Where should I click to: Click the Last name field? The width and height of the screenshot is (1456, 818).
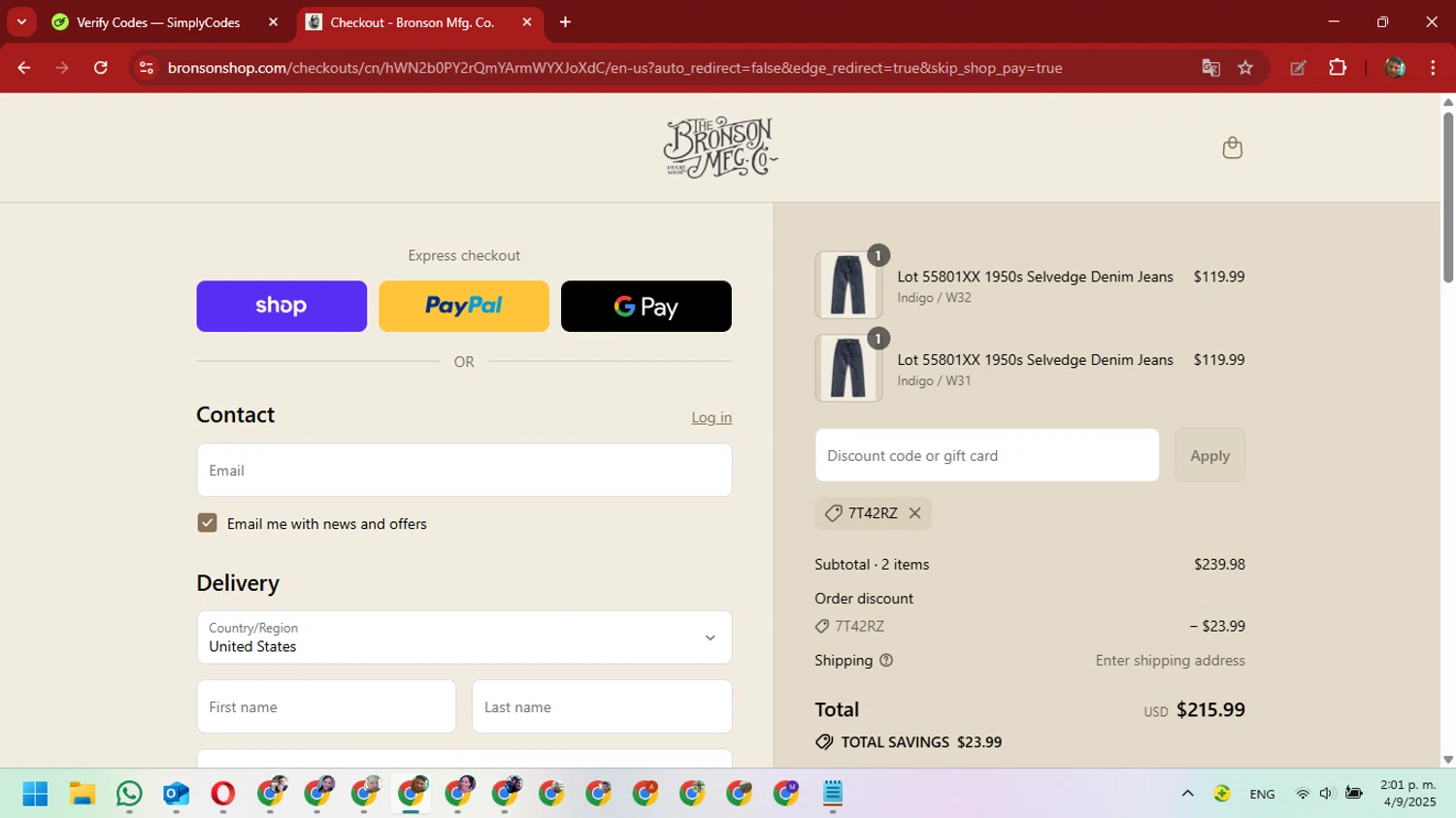(602, 706)
